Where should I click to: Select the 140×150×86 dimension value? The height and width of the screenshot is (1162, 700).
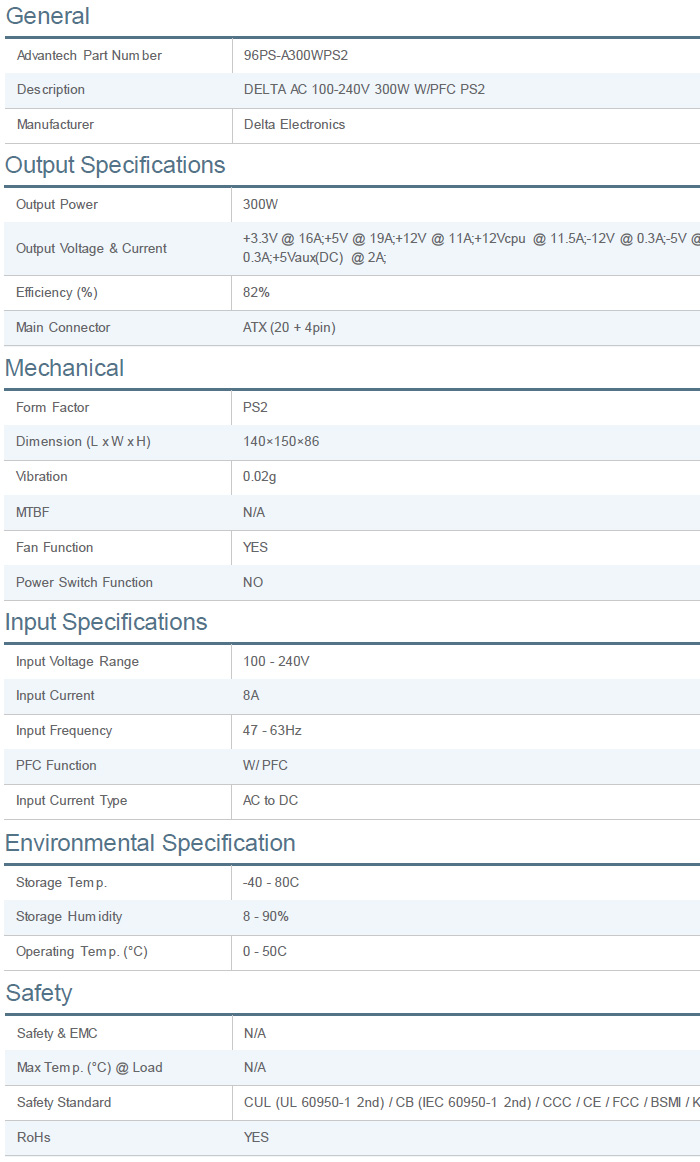(x=281, y=442)
